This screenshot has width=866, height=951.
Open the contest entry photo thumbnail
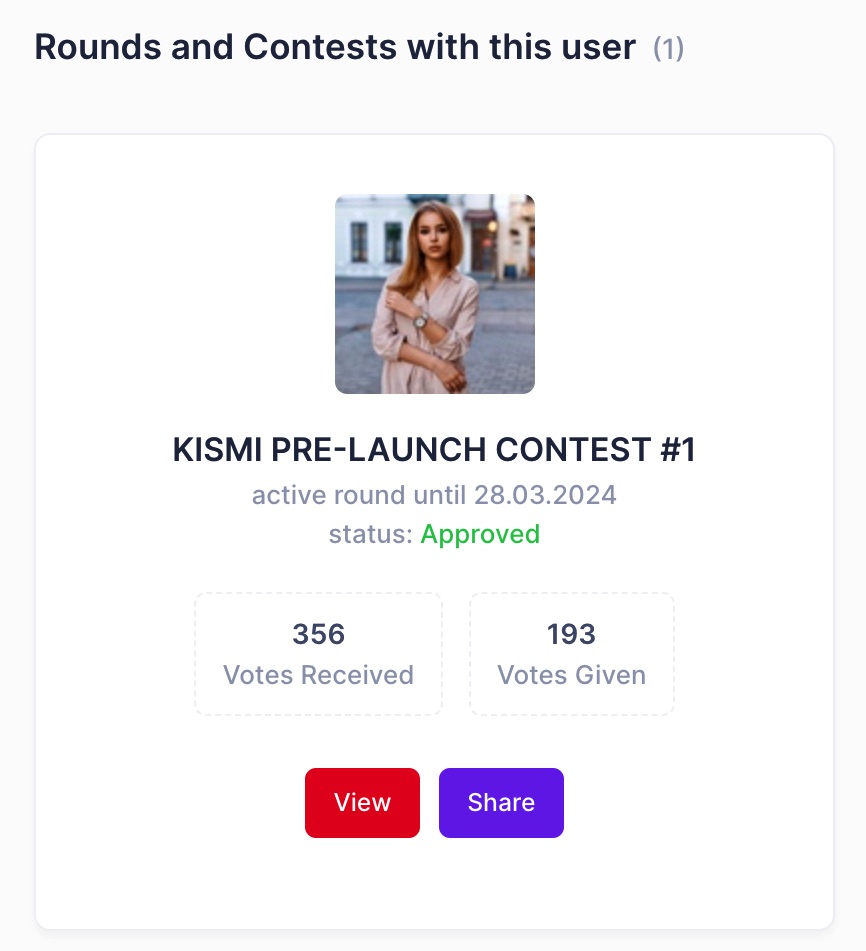tap(435, 294)
